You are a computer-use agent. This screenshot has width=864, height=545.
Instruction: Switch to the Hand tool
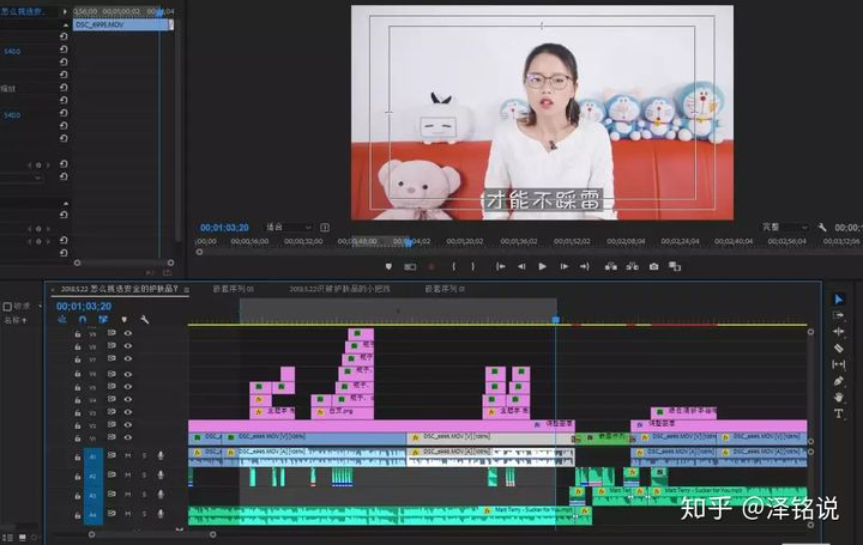click(838, 397)
